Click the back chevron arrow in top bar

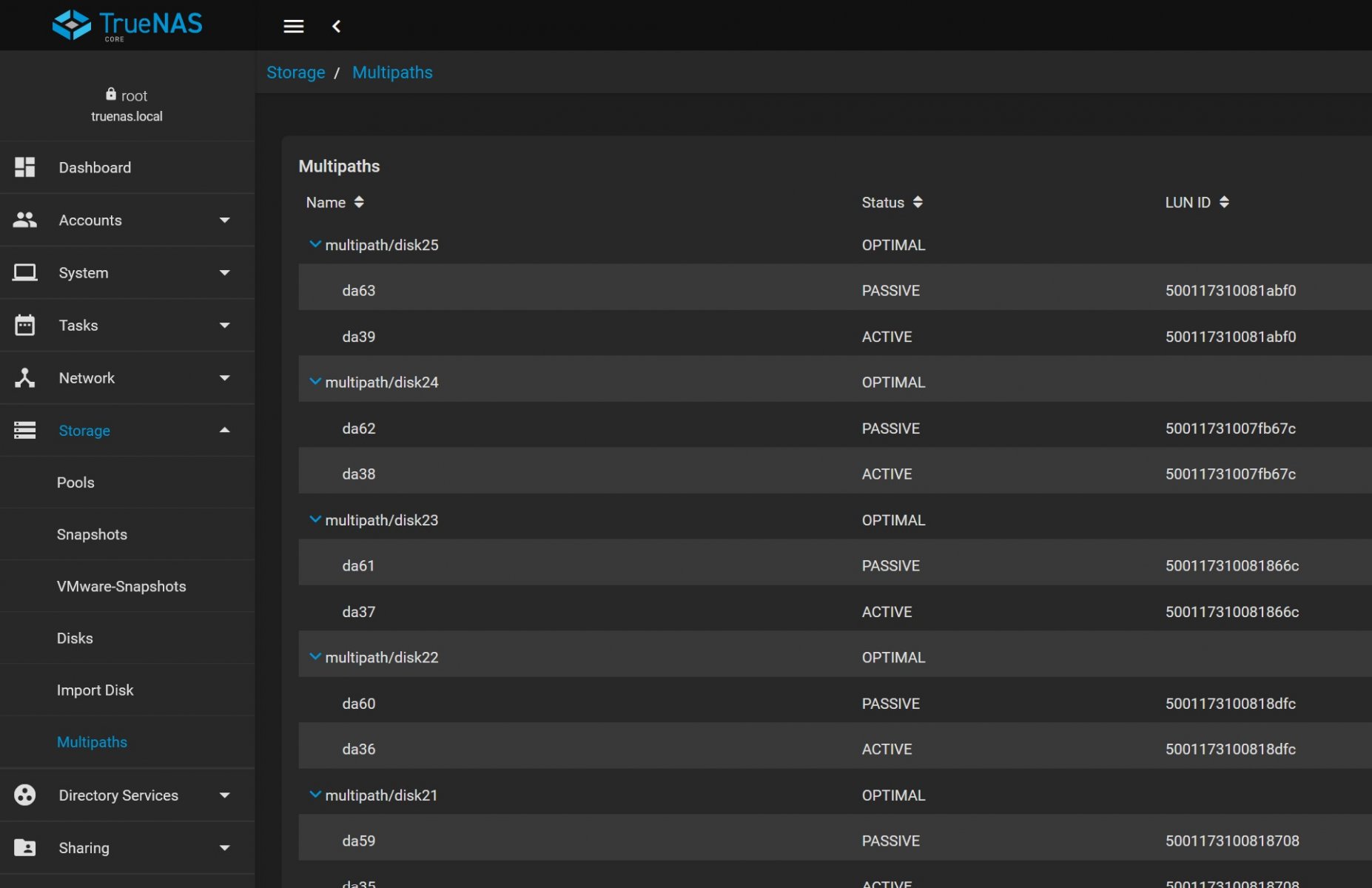pyautogui.click(x=336, y=27)
